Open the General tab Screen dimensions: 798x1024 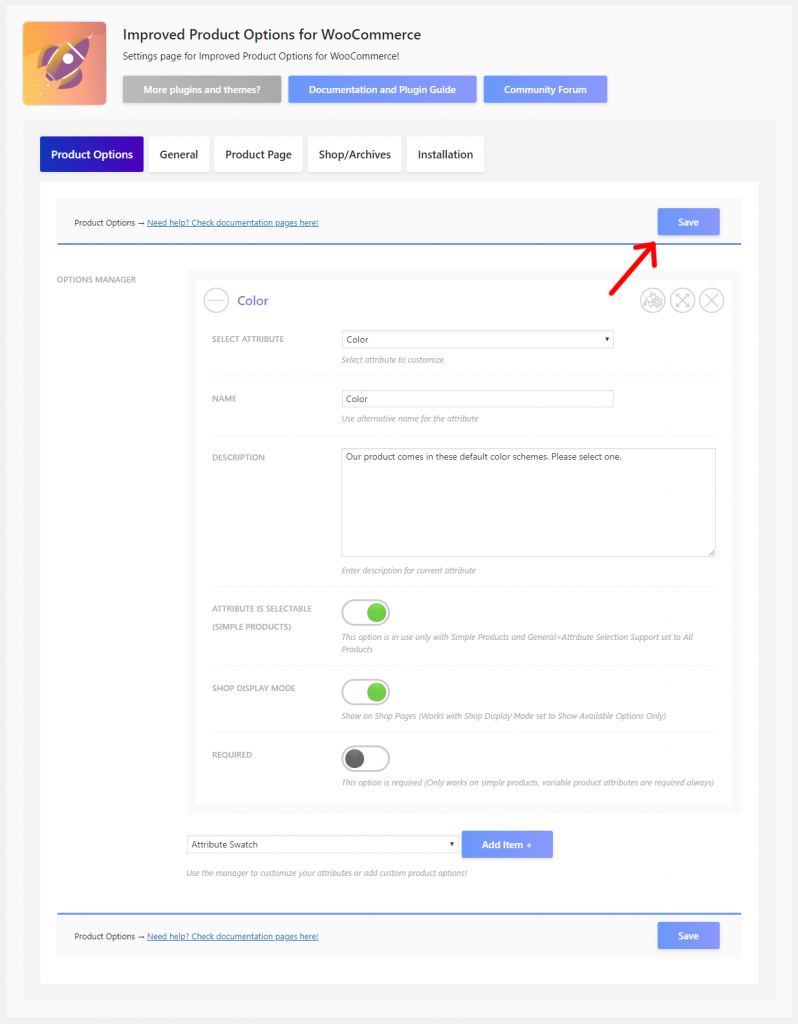click(179, 154)
